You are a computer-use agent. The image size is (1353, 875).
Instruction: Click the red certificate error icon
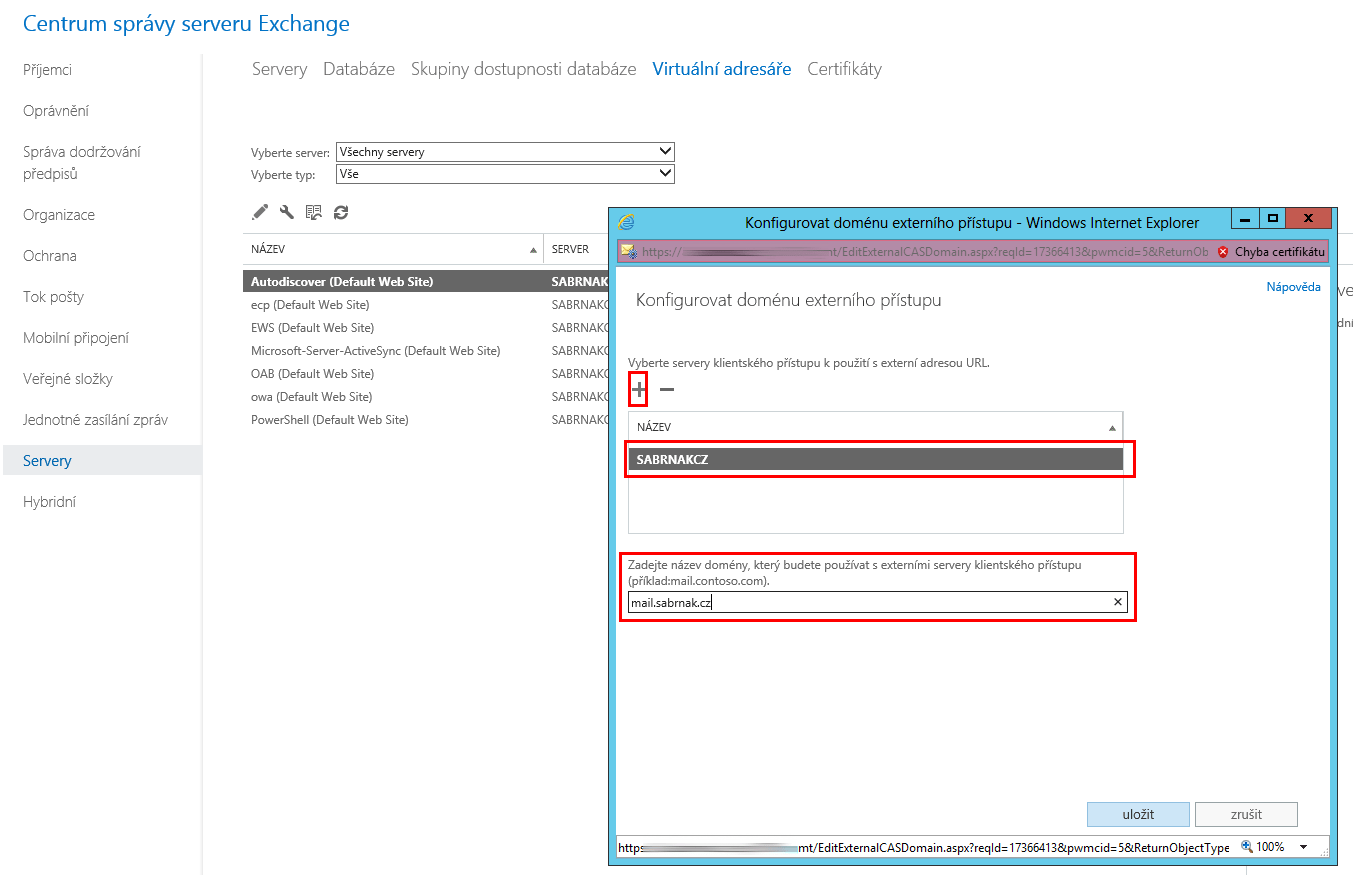[1222, 252]
